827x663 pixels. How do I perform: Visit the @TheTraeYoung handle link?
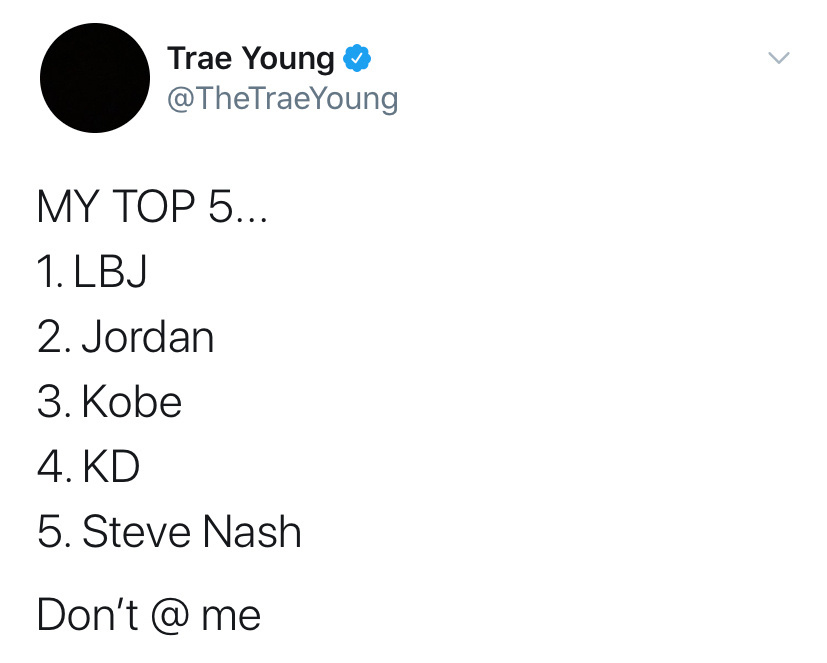(282, 99)
